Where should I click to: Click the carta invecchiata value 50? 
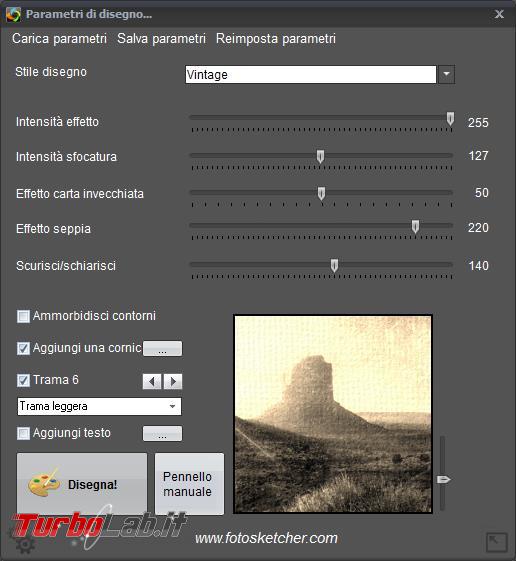click(482, 193)
